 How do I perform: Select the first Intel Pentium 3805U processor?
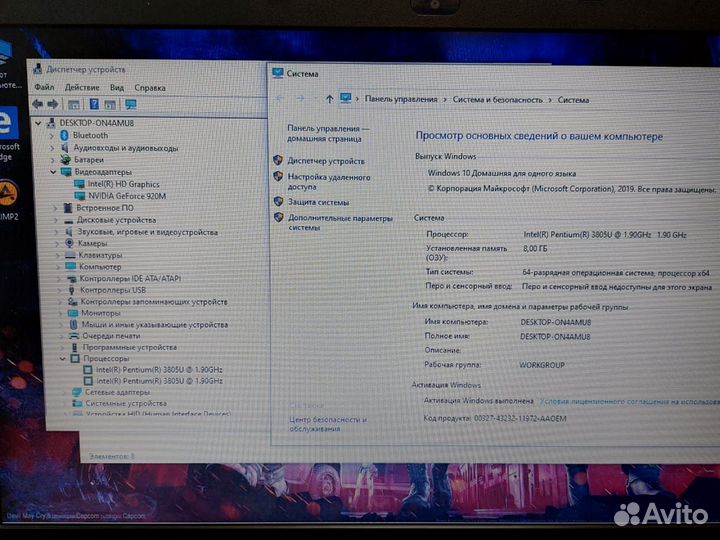[x=159, y=370]
